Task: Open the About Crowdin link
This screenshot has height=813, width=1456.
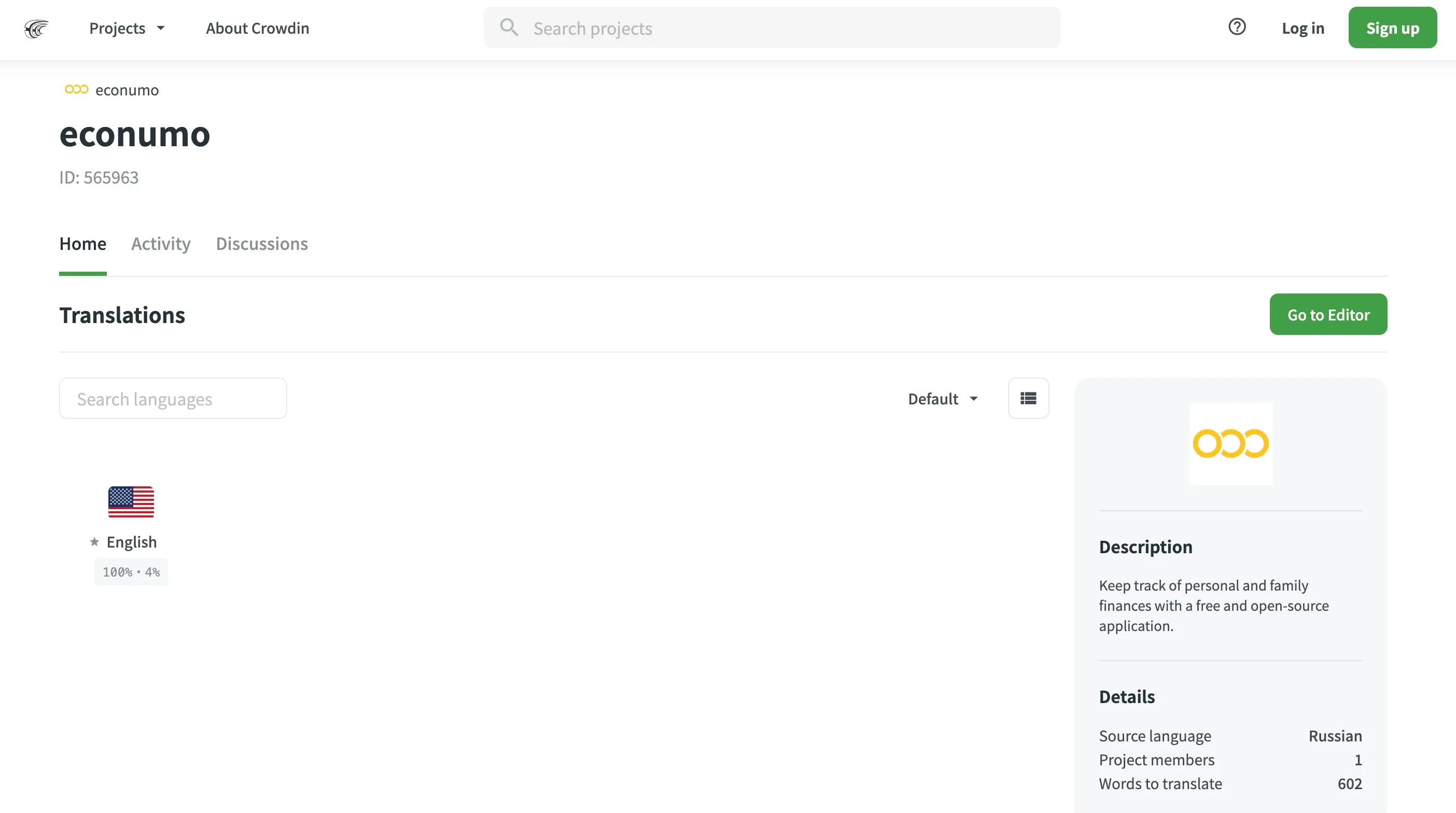Action: [x=257, y=29]
